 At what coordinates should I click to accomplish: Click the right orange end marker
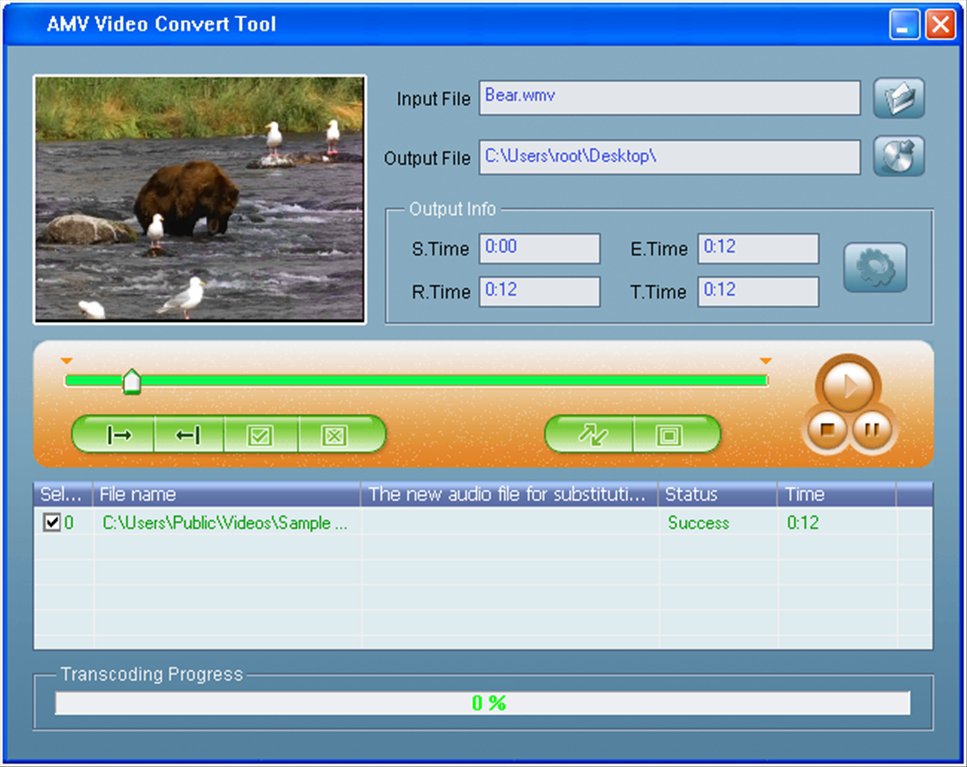[765, 361]
